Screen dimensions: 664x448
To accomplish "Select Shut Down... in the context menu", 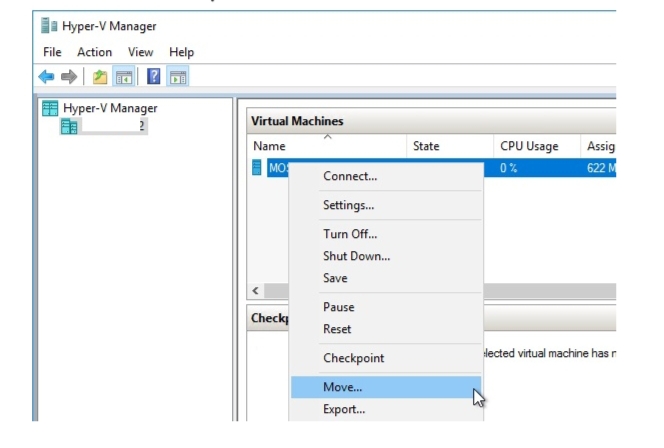I will 386,256.
